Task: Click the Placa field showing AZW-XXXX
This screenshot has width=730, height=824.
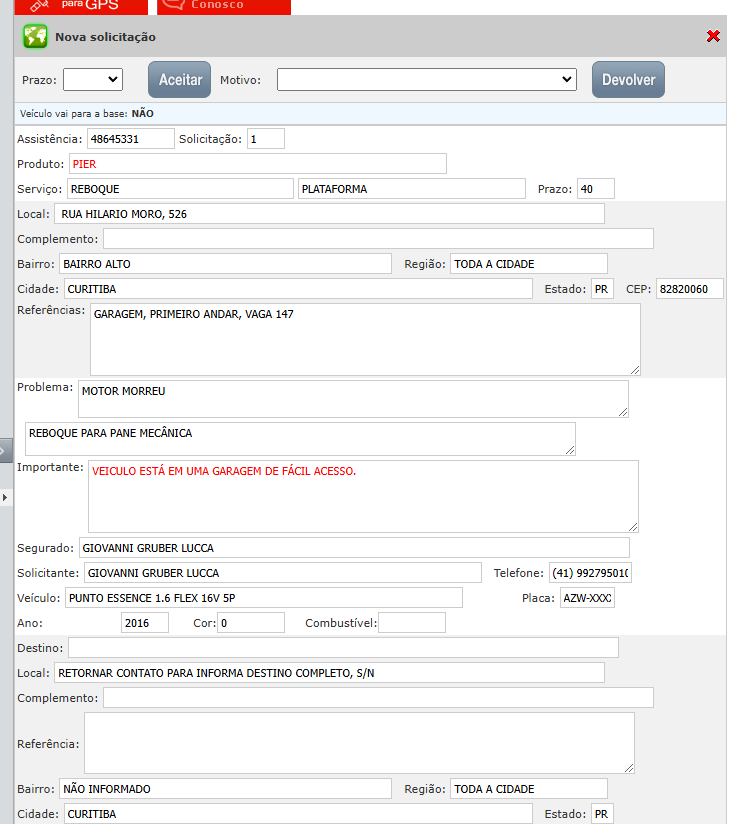Action: [x=587, y=598]
